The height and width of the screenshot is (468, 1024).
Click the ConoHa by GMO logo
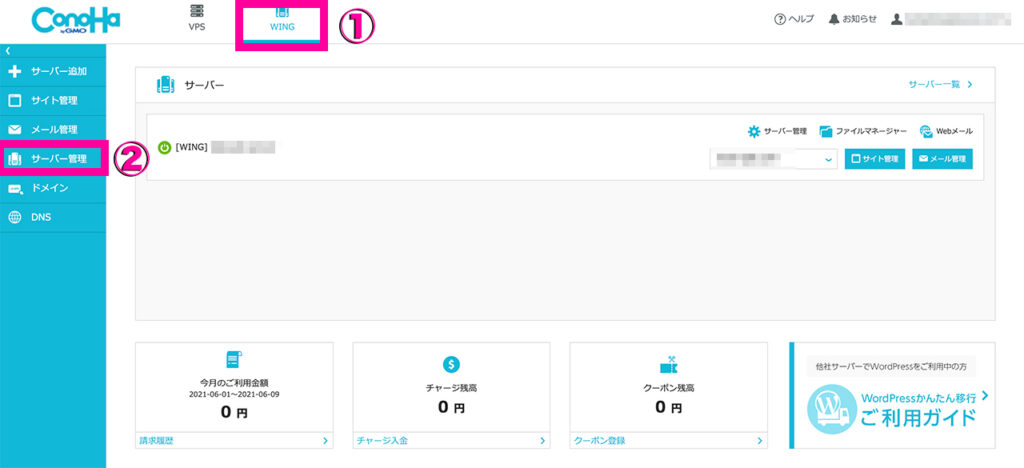(76, 22)
